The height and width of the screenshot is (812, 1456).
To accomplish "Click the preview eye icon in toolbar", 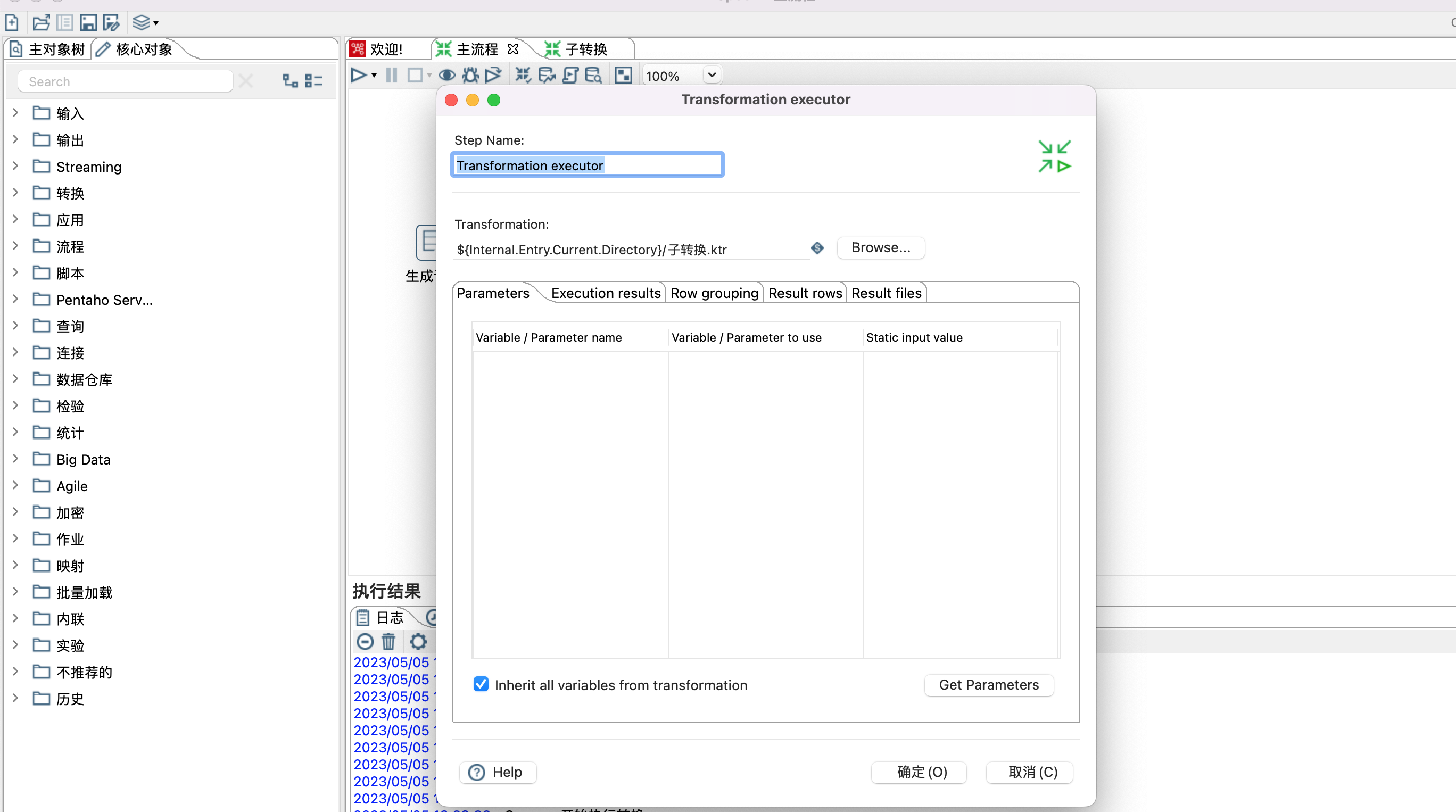I will click(446, 75).
